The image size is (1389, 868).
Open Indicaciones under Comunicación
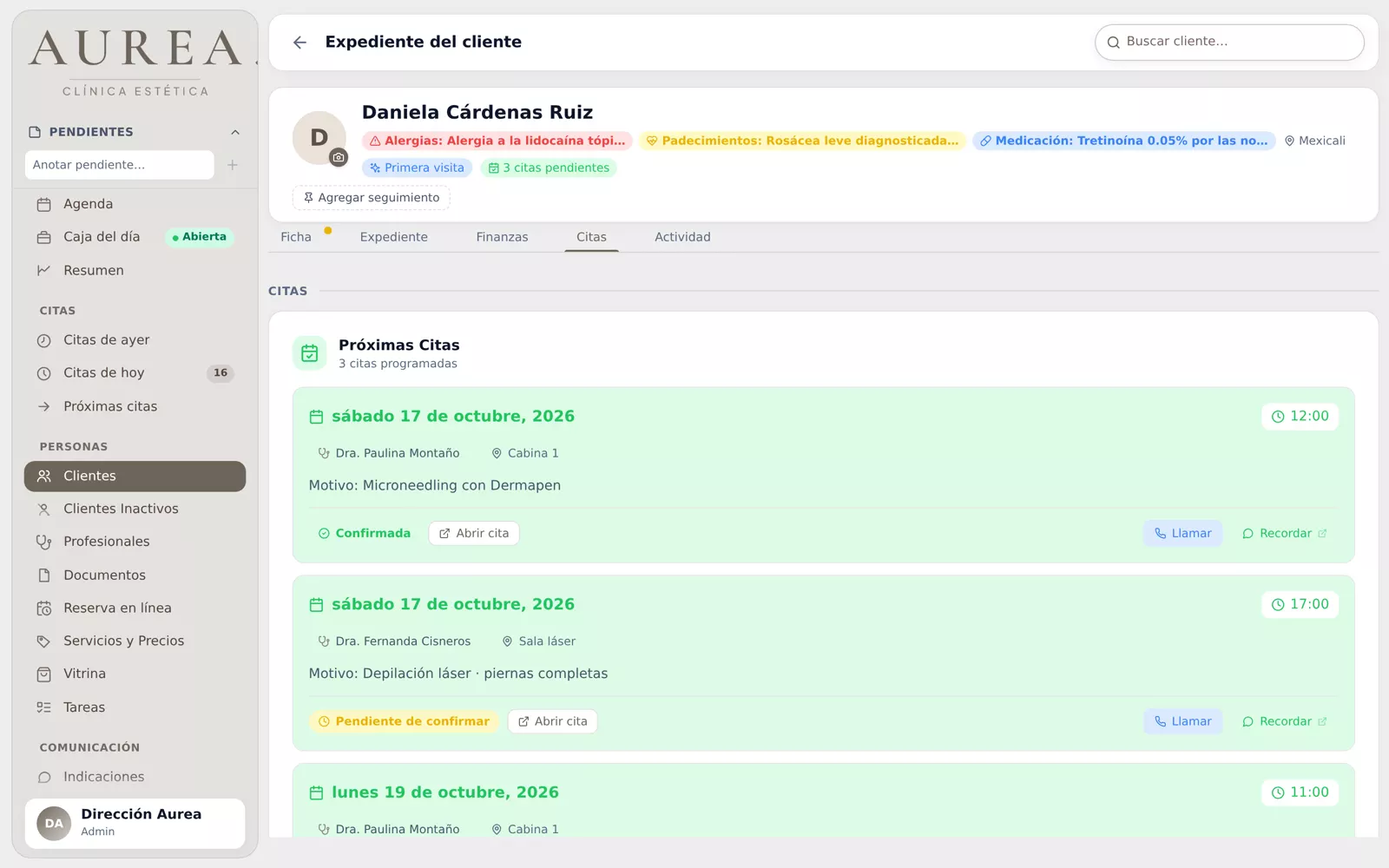tap(135, 777)
